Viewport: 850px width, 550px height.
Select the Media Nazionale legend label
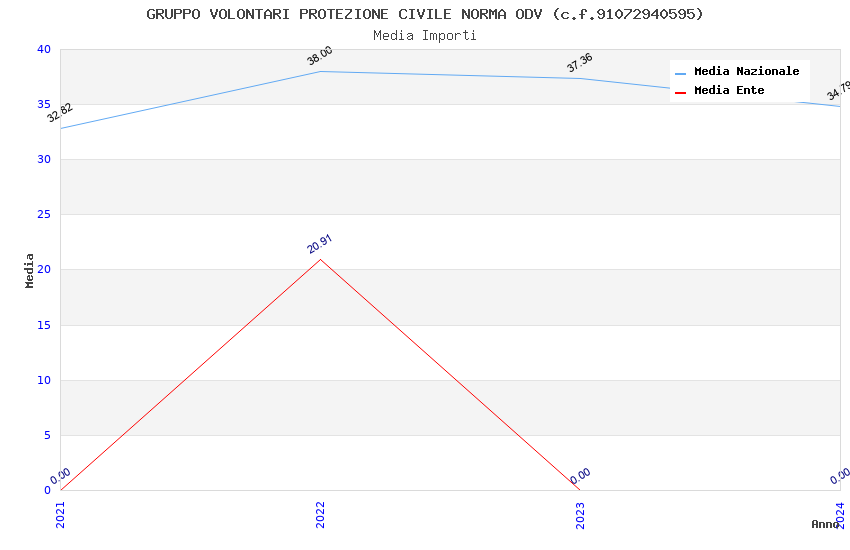pyautogui.click(x=746, y=72)
